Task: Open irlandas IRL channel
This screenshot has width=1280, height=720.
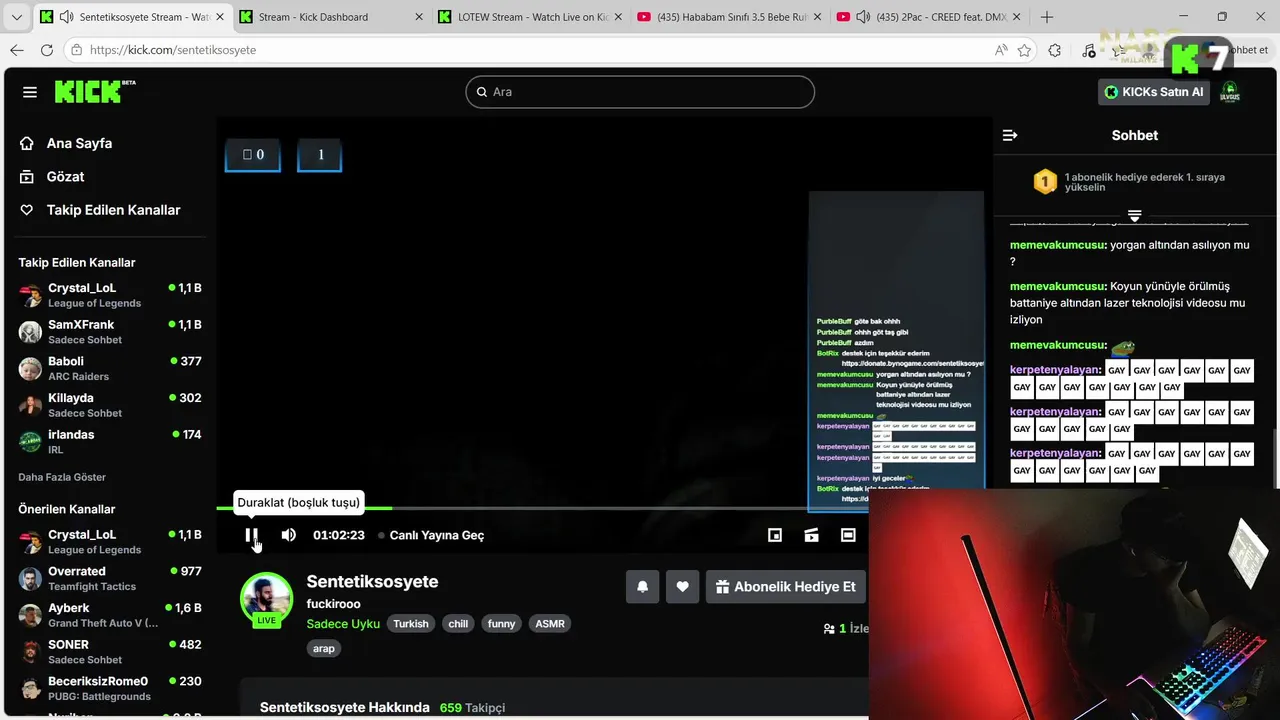Action: [110, 442]
